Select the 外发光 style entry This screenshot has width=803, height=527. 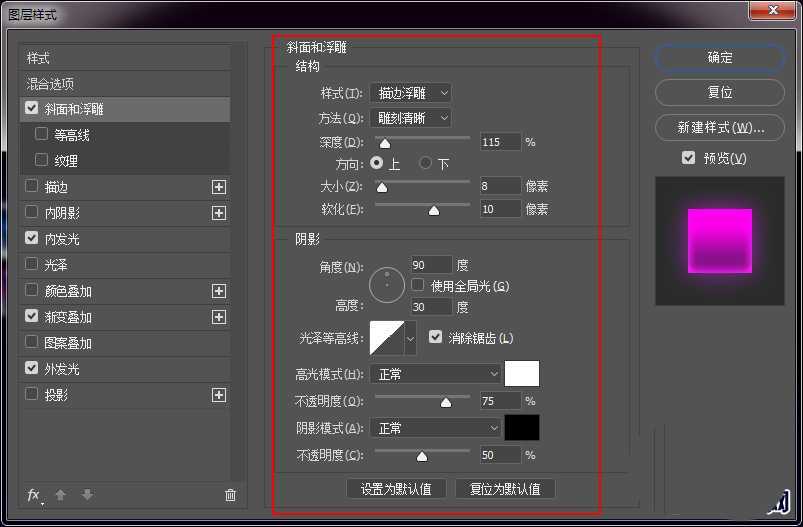pos(62,369)
